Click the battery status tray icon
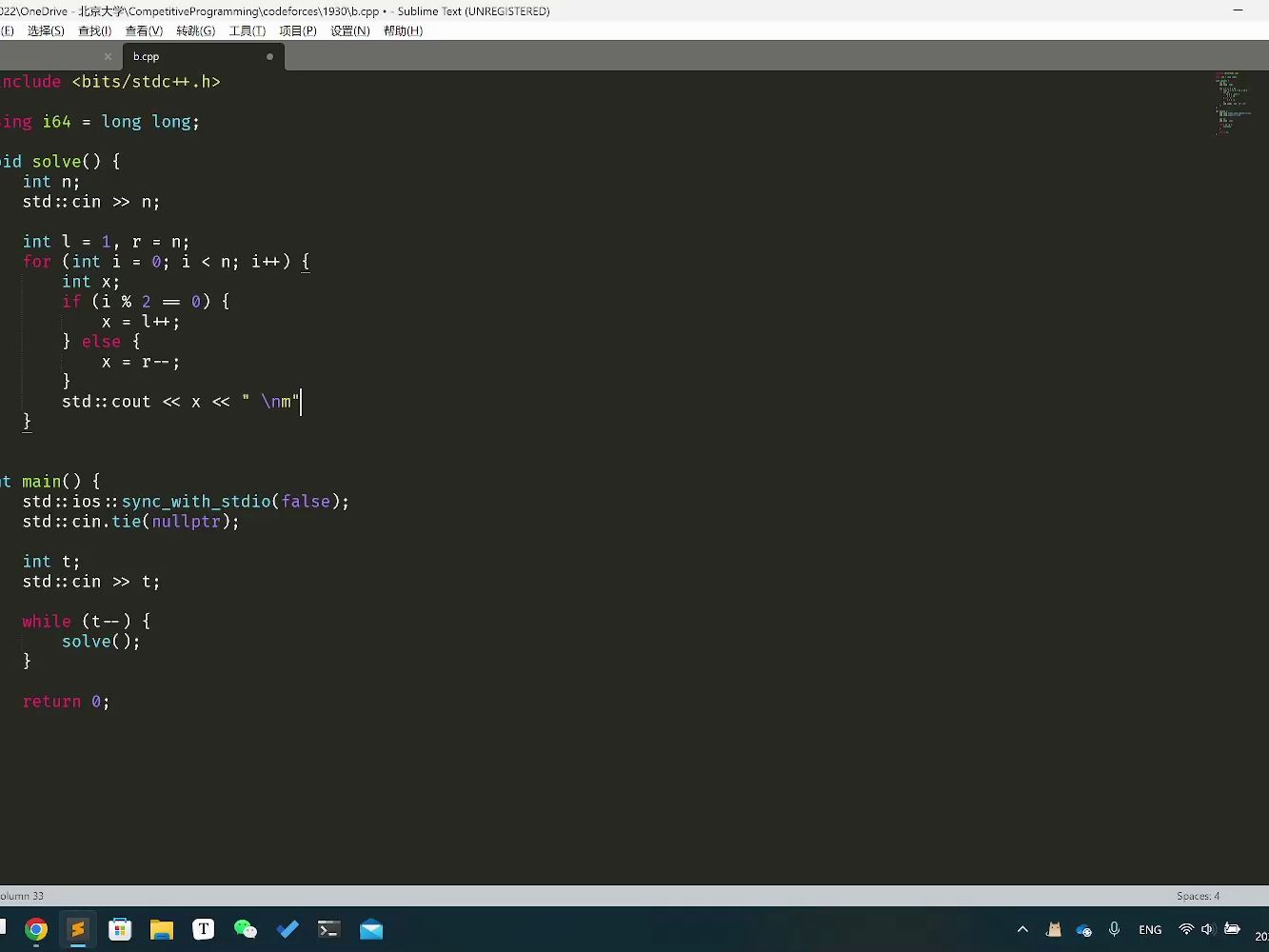1269x952 pixels. (x=1233, y=930)
